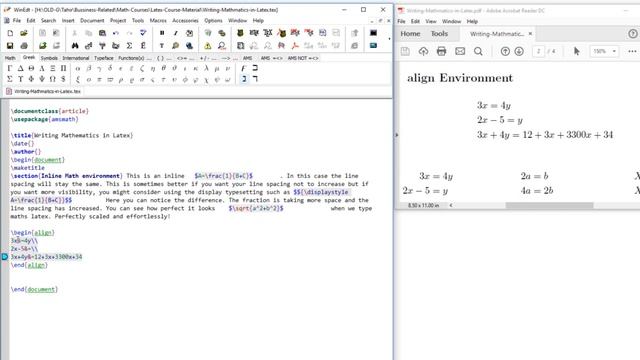
Task: Click the \maketitle line in the editor
Action: coord(28,168)
